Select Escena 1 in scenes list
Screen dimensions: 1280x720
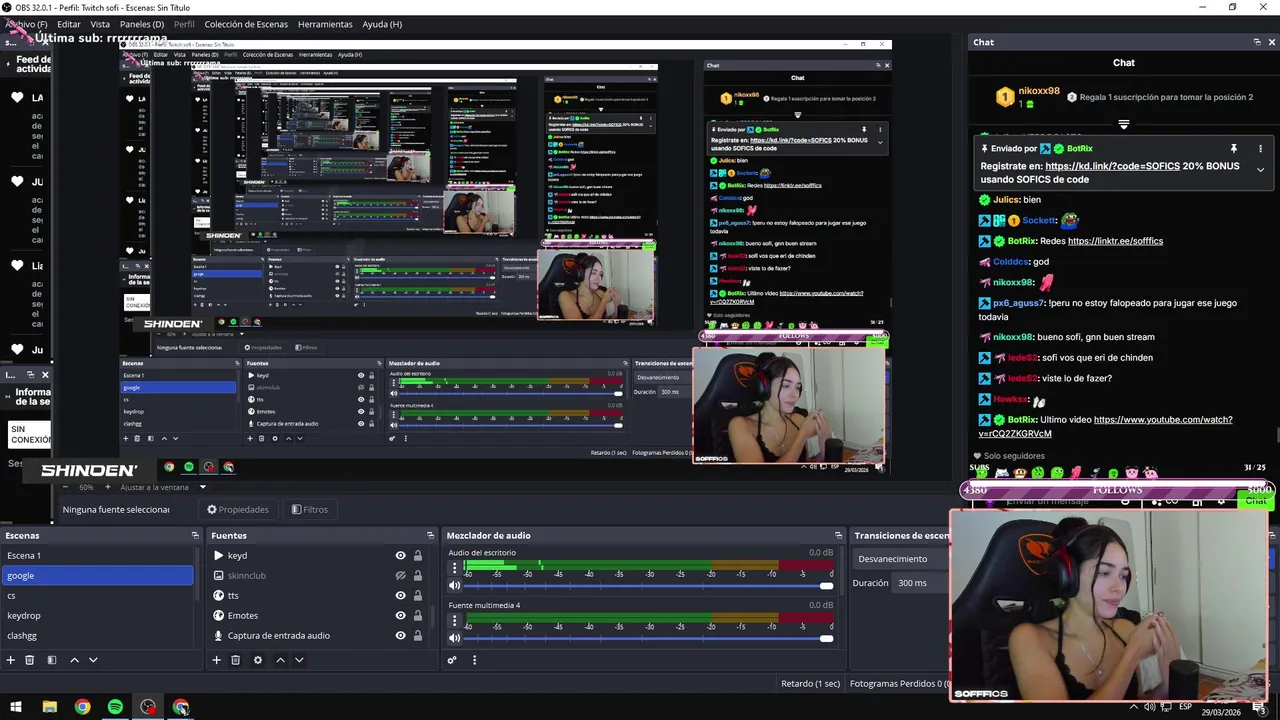point(98,556)
